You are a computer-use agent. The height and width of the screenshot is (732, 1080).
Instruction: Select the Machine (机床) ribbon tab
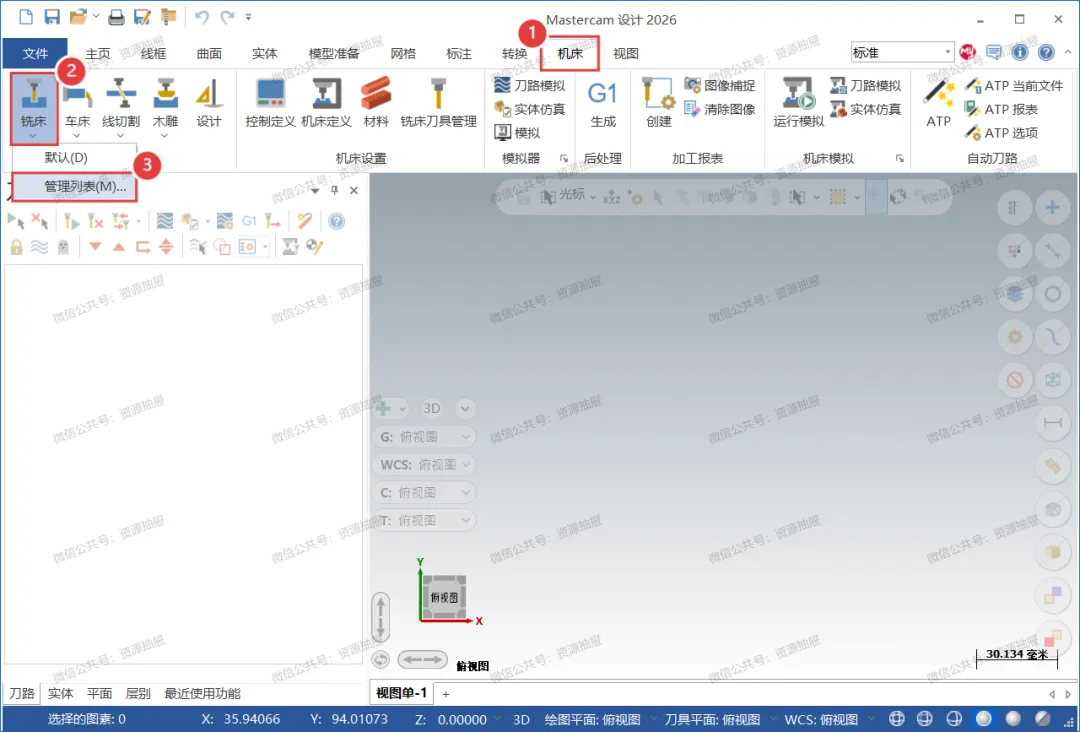pyautogui.click(x=570, y=53)
